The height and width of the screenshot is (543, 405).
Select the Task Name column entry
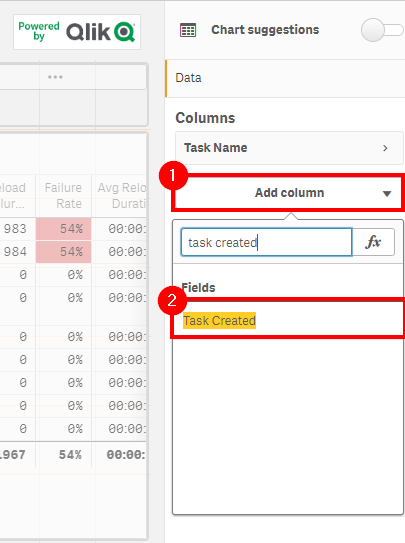click(289, 148)
